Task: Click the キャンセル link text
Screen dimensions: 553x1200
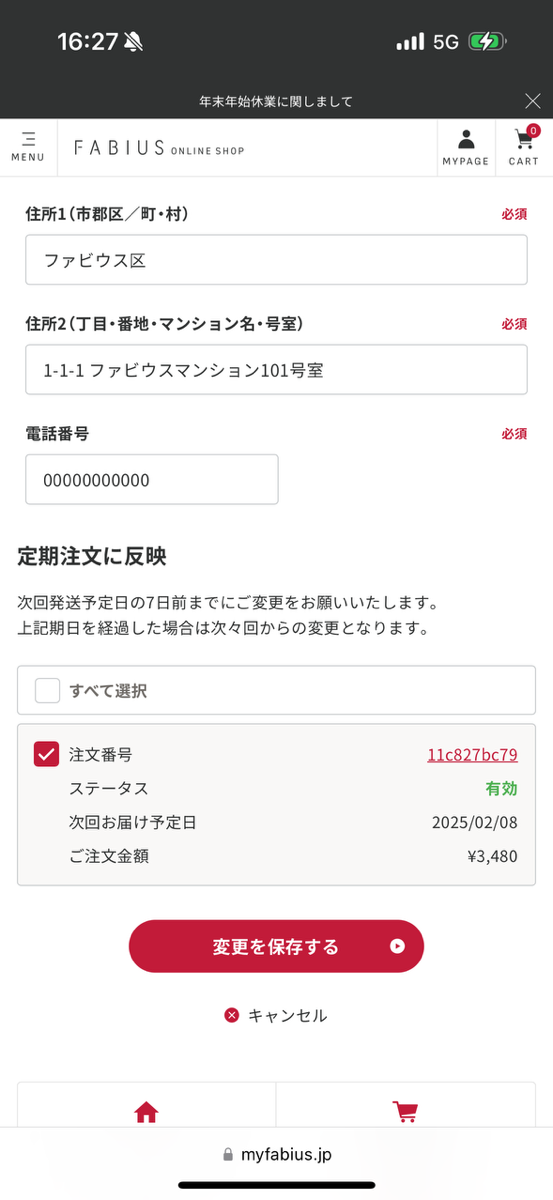Action: point(287,1015)
